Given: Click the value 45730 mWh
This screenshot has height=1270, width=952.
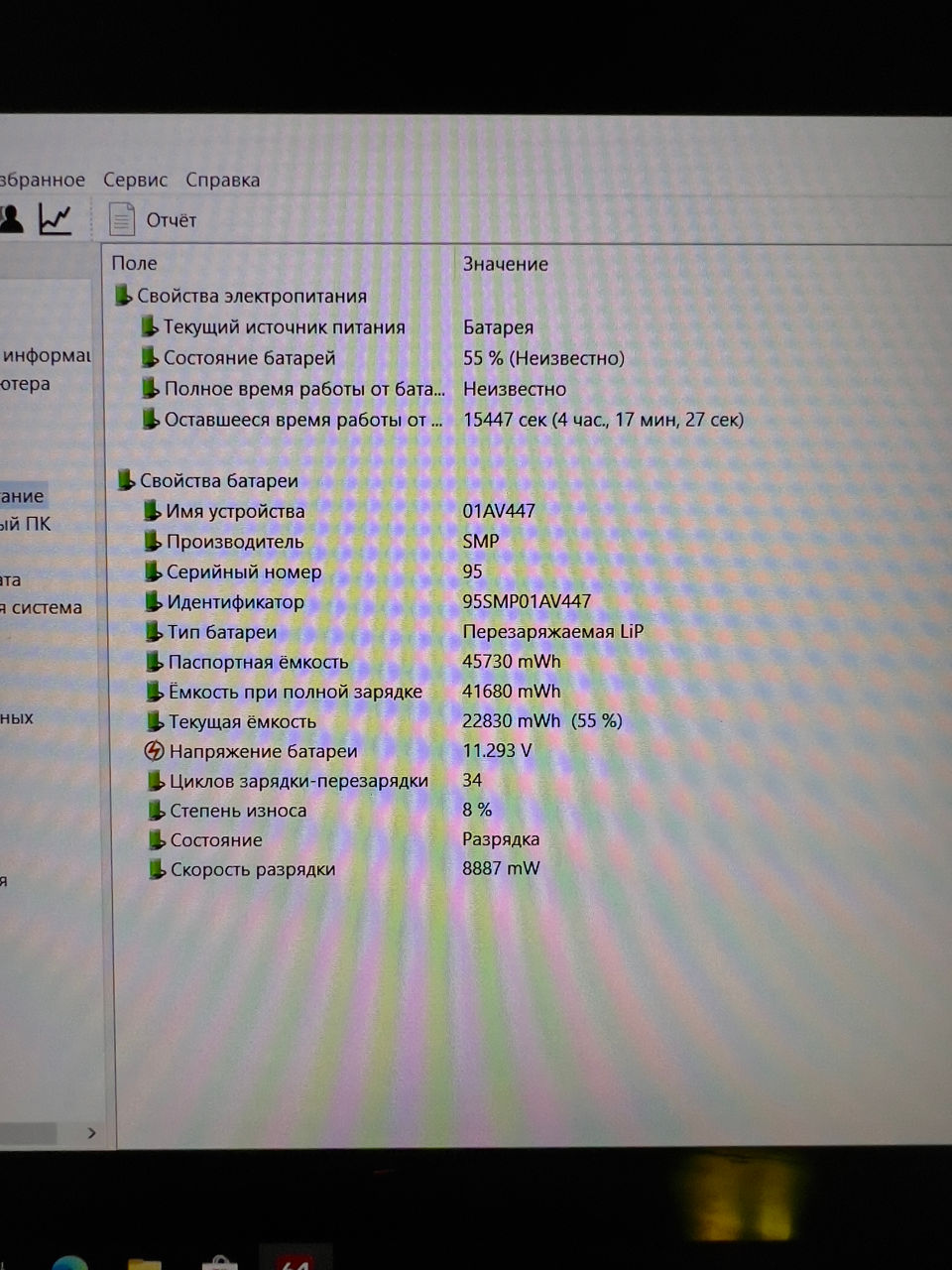Looking at the screenshot, I should tap(512, 661).
